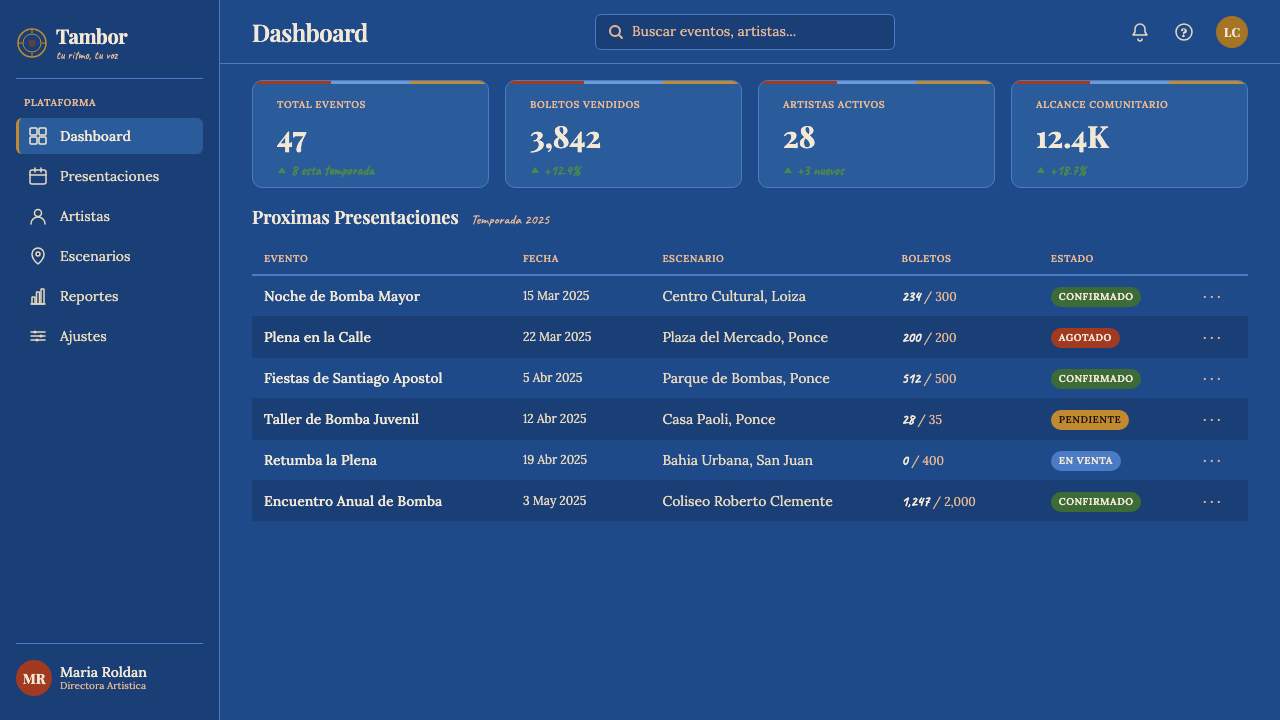Open the Escenarios section

(x=110, y=256)
